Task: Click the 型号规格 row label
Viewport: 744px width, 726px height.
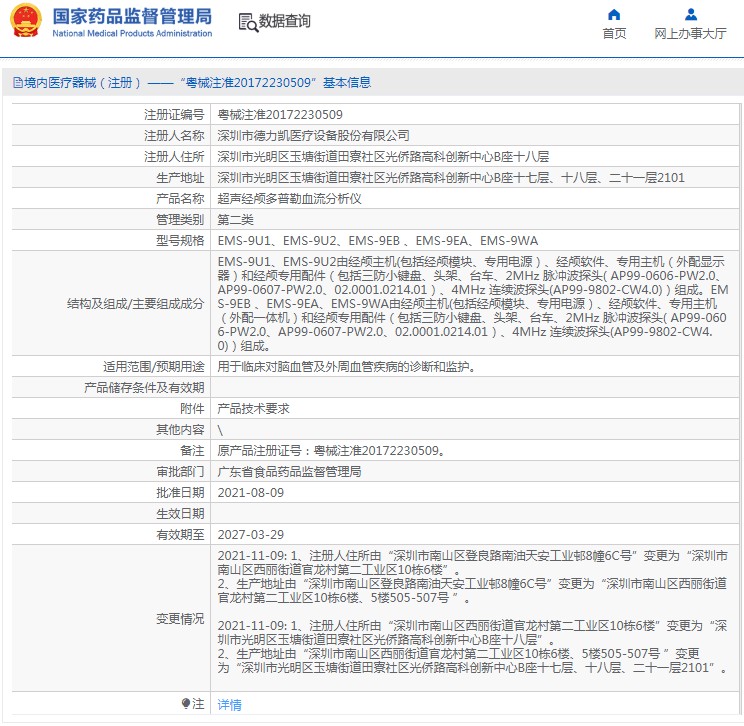Action: click(x=180, y=241)
